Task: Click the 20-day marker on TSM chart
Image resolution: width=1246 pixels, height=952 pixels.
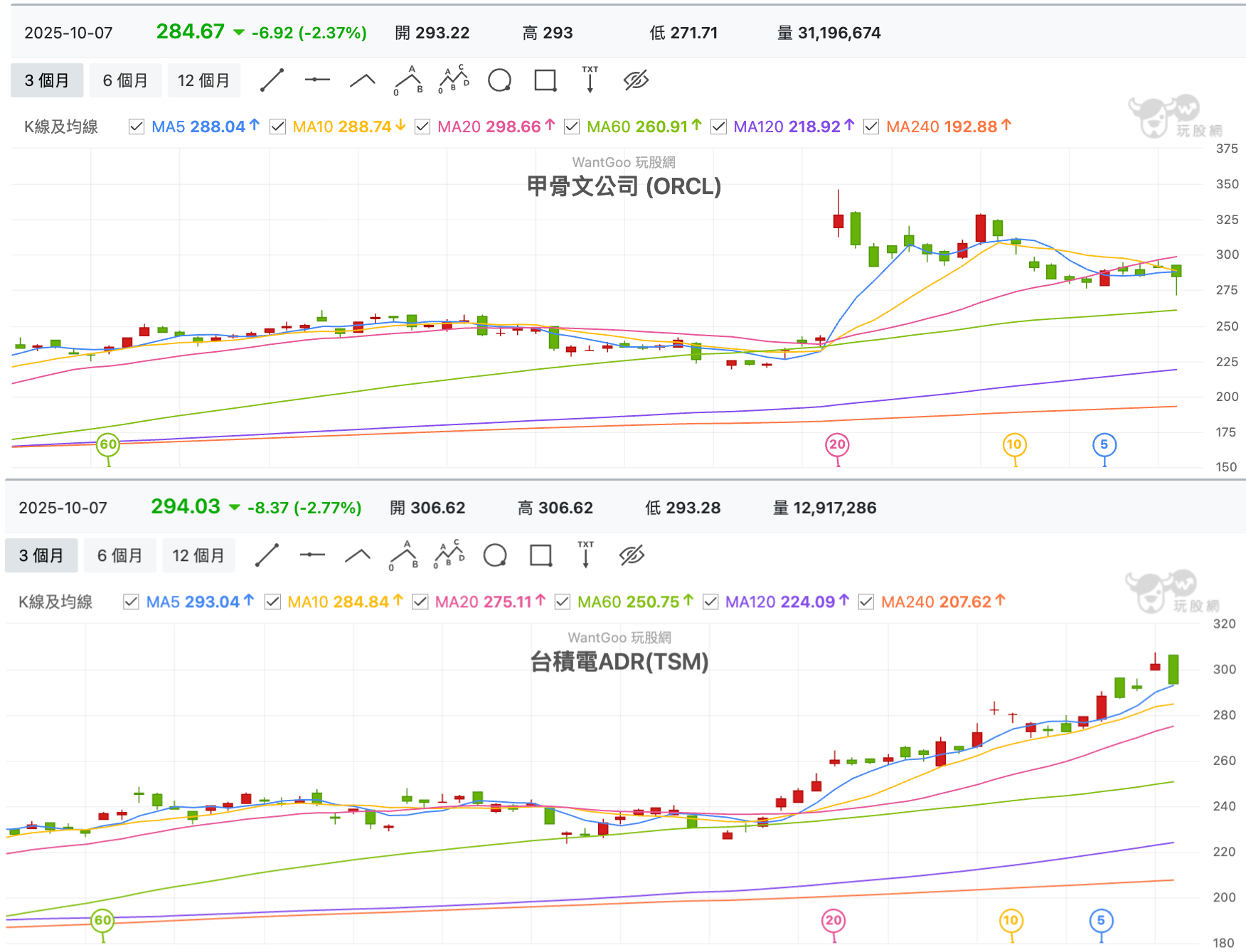Action: coord(834,921)
